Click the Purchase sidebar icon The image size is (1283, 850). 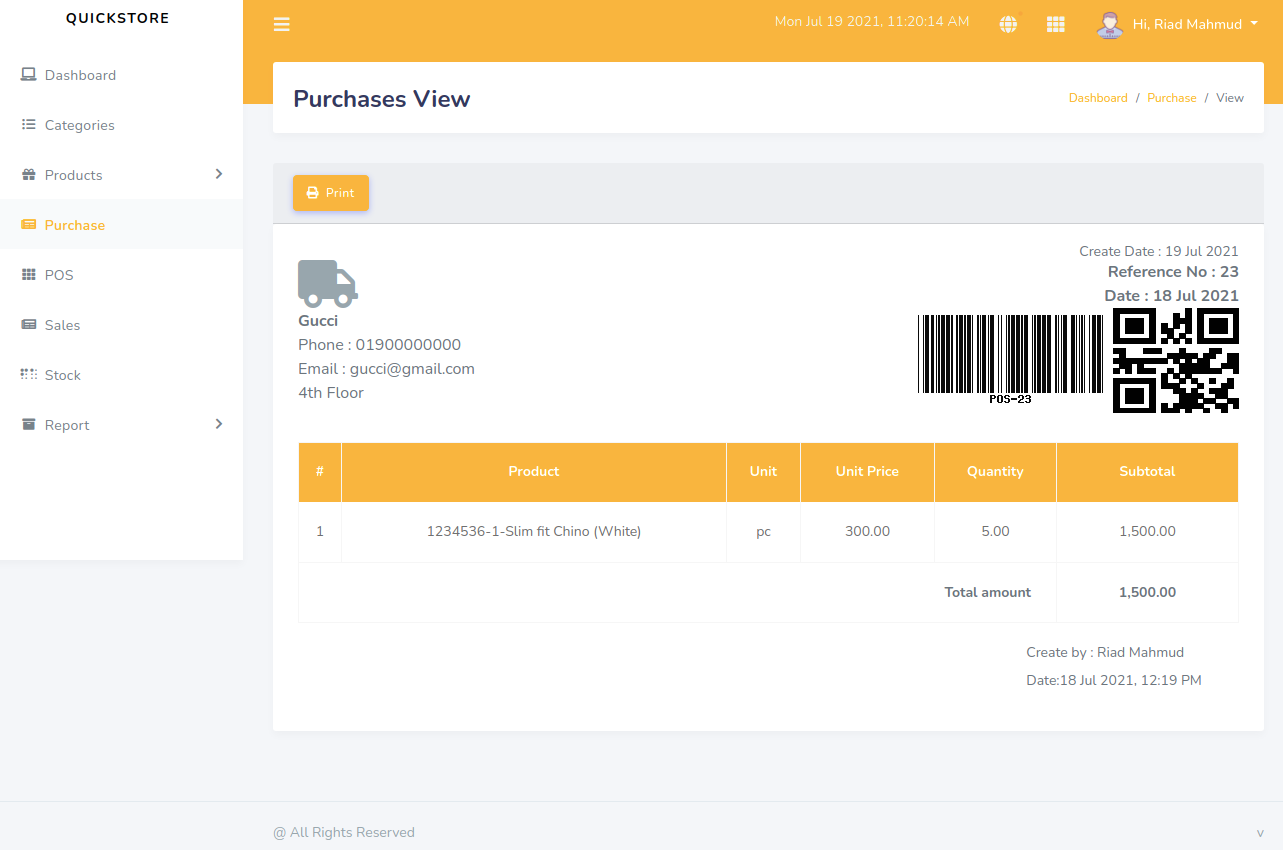tap(28, 225)
